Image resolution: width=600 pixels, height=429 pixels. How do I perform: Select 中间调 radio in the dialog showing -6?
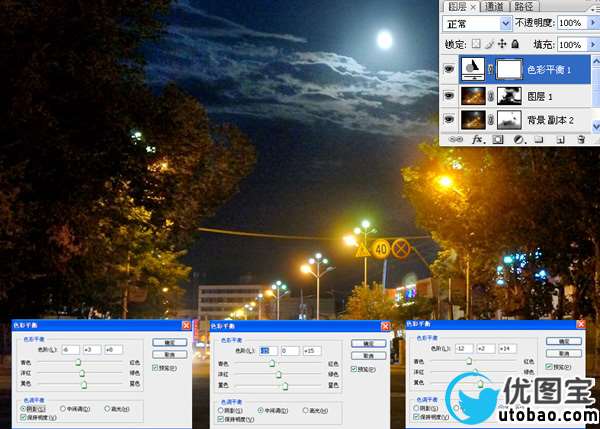(x=63, y=409)
